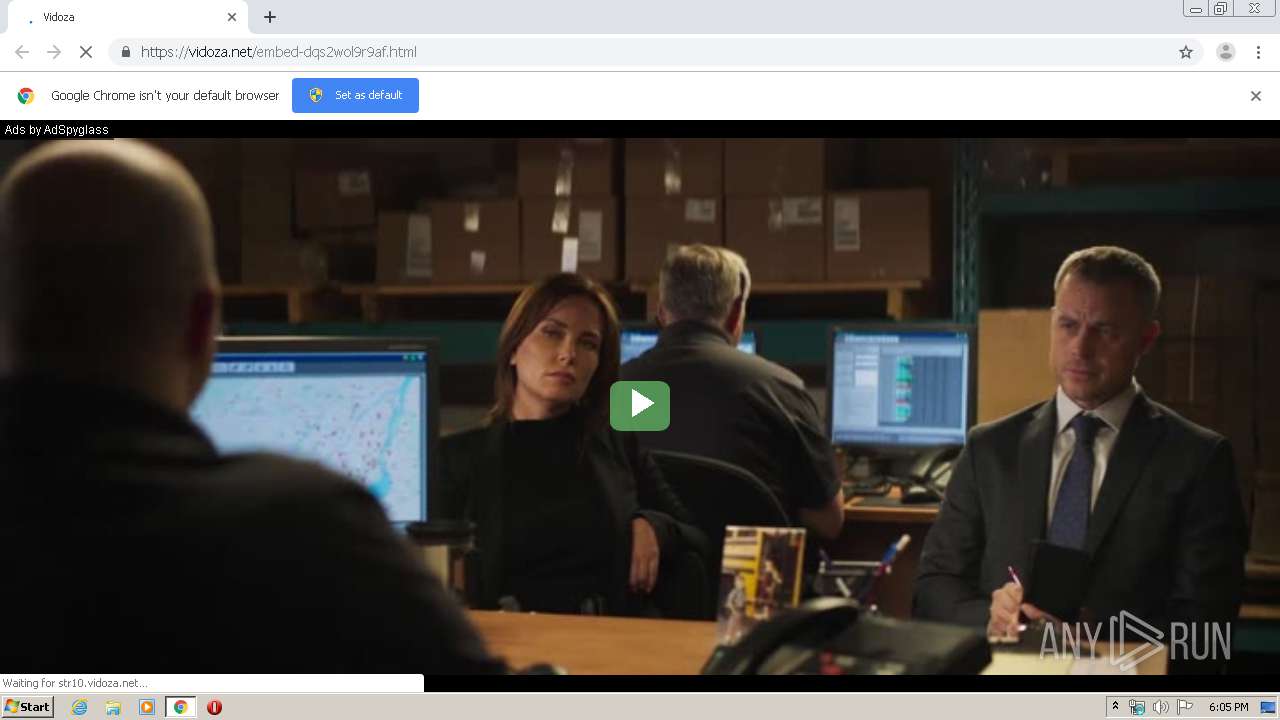Open Windows Media Player from taskbar
Image resolution: width=1280 pixels, height=720 pixels.
coord(147,707)
